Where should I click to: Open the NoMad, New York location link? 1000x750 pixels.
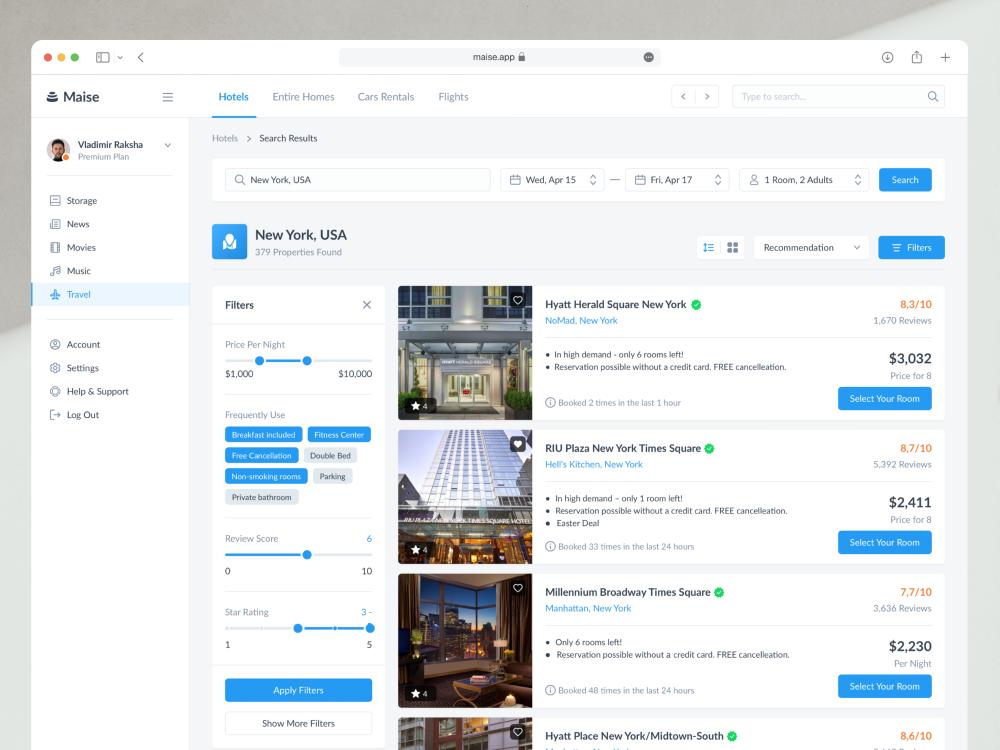[581, 321]
